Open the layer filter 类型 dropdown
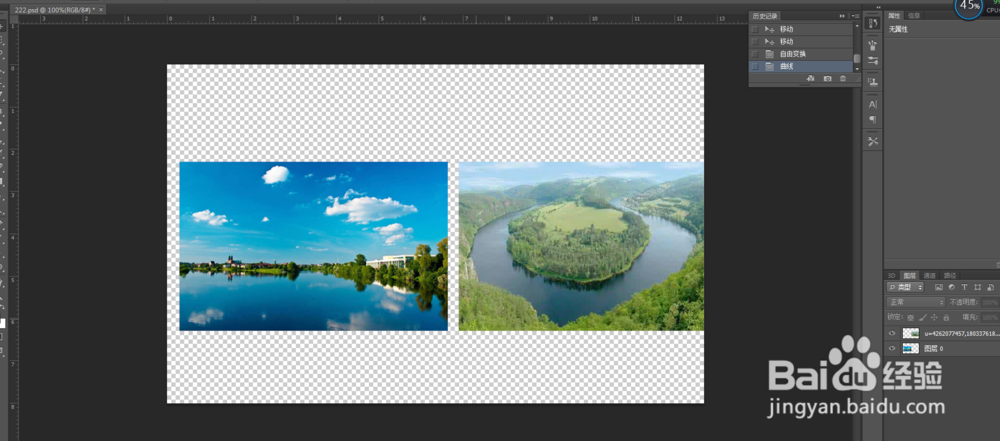1000x441 pixels. (906, 288)
